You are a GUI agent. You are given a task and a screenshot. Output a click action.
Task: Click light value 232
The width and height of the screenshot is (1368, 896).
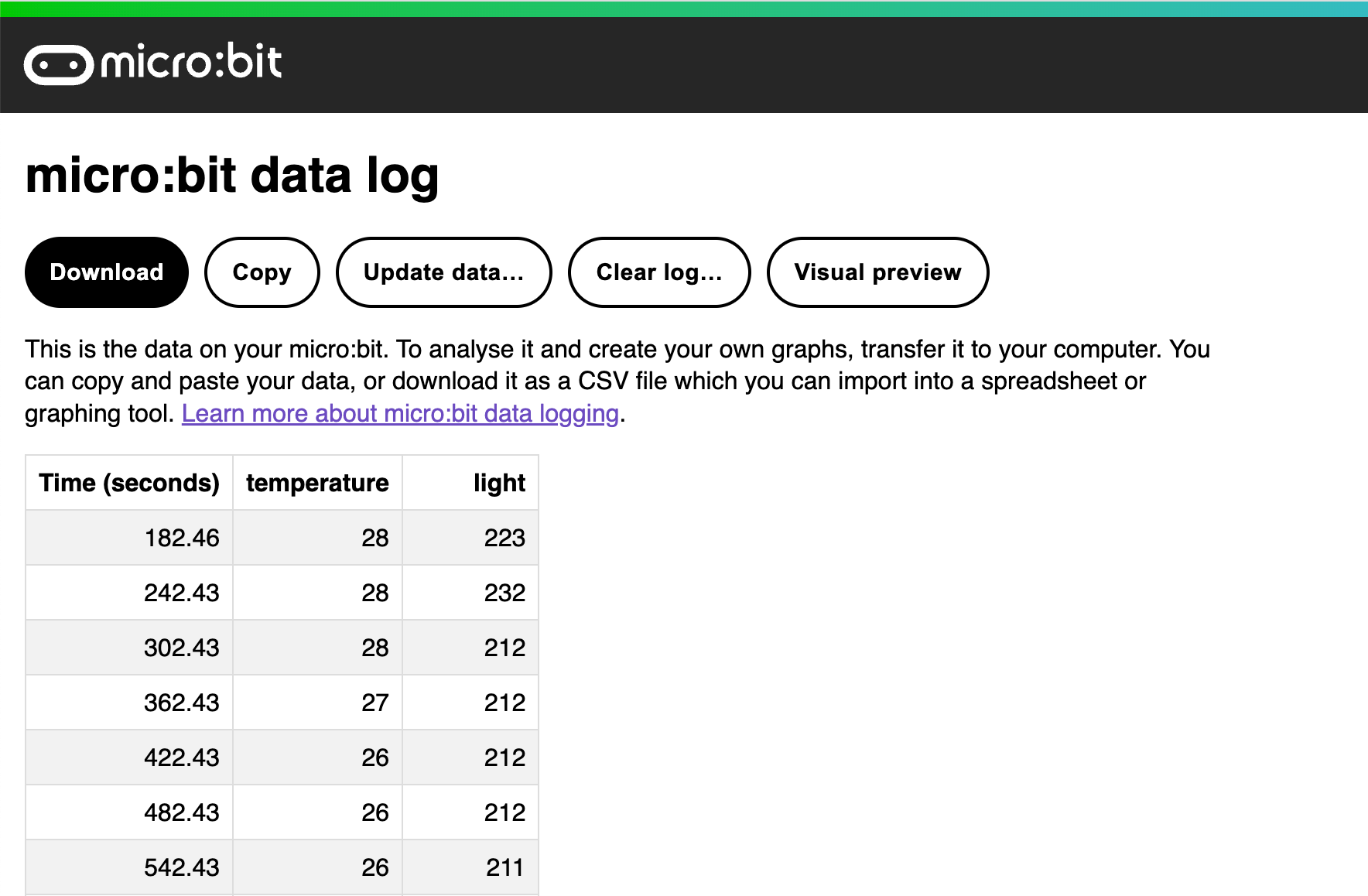coord(470,593)
